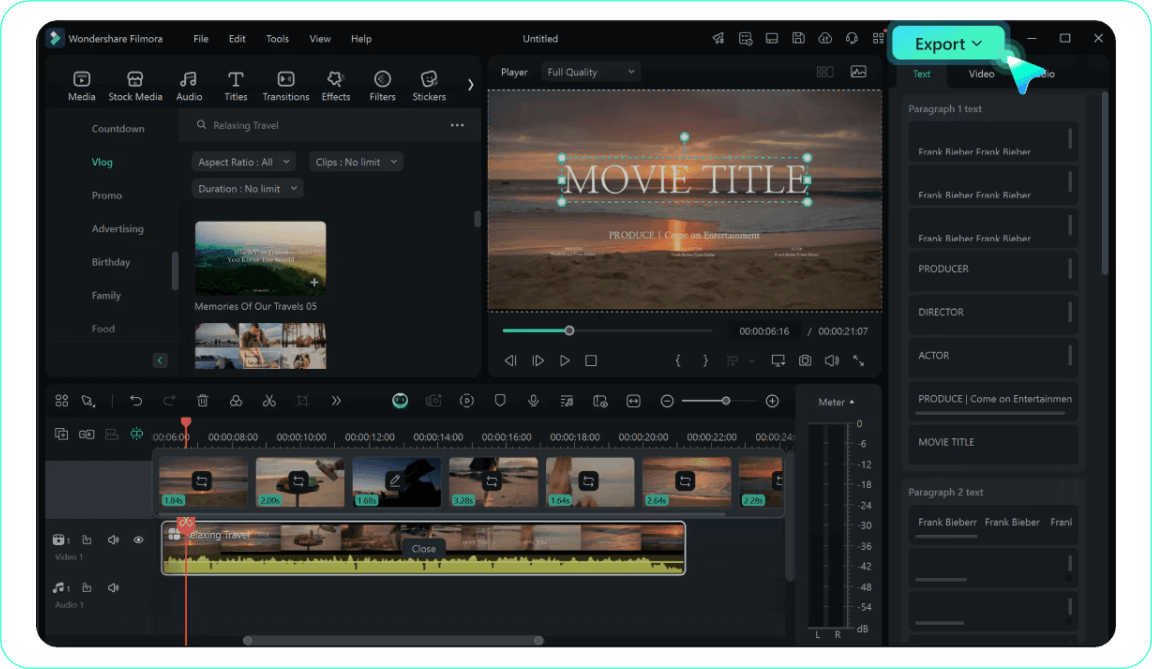The image size is (1152, 669).
Task: Select the crop tool in timeline toolbar
Action: (302, 400)
